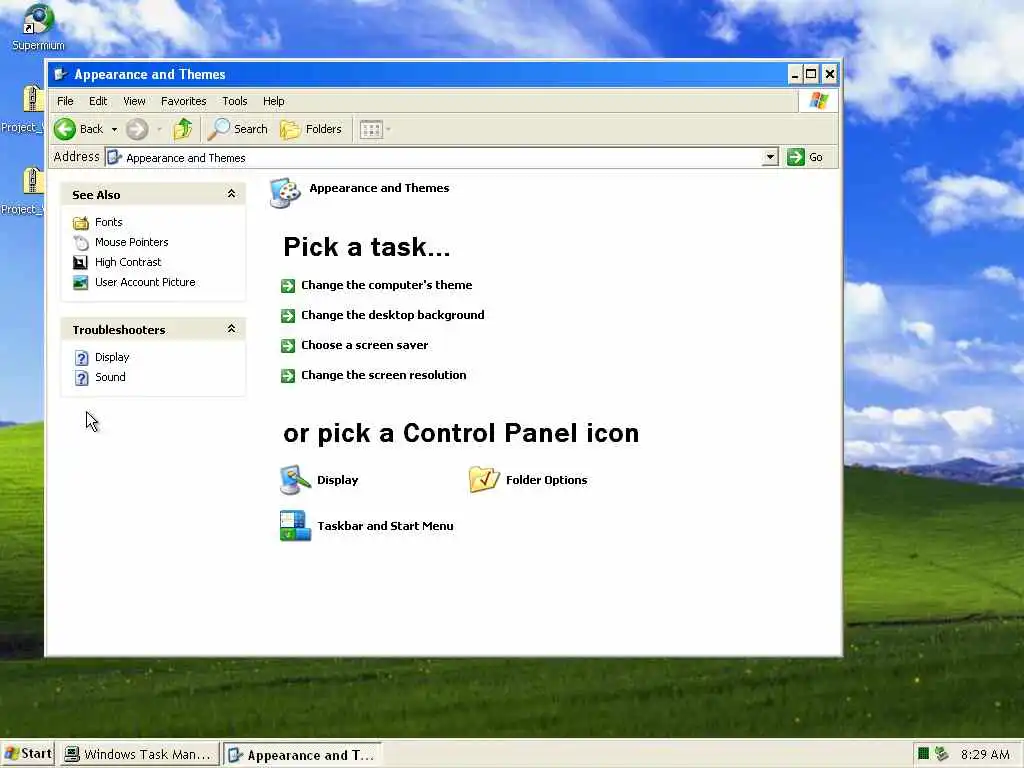Click the network tray icon beside clock
The image size is (1024, 768).
[x=941, y=754]
